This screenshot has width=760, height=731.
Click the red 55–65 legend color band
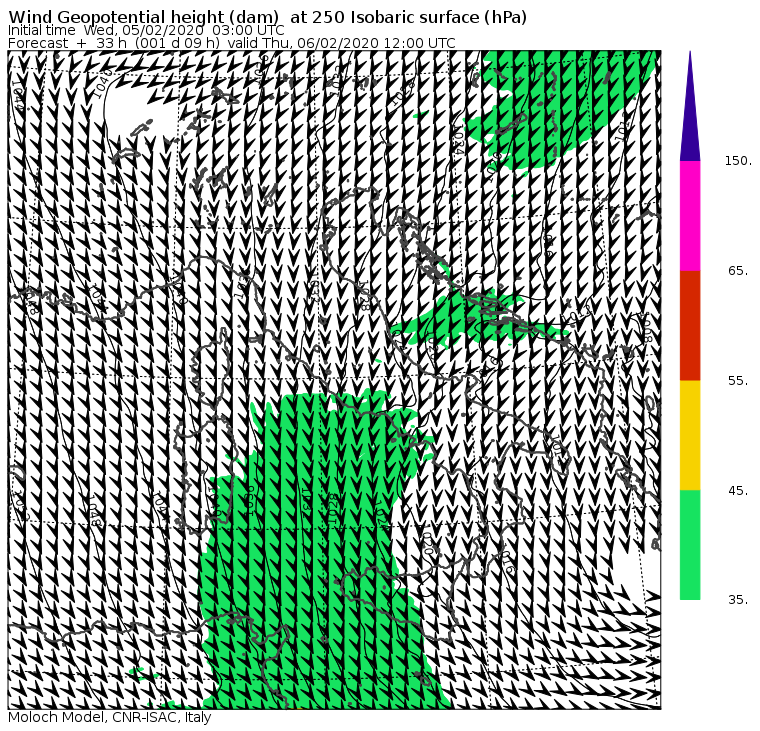(690, 325)
